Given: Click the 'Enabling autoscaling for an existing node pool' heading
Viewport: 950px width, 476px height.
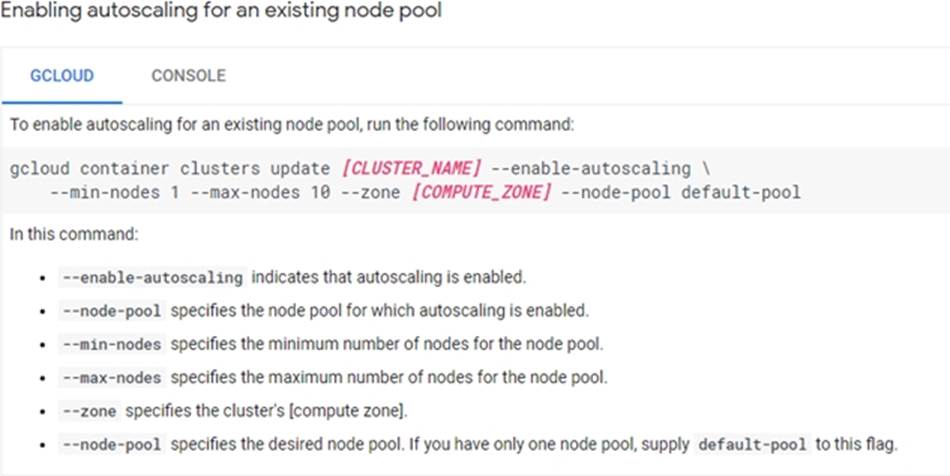Looking at the screenshot, I should pos(221,12).
